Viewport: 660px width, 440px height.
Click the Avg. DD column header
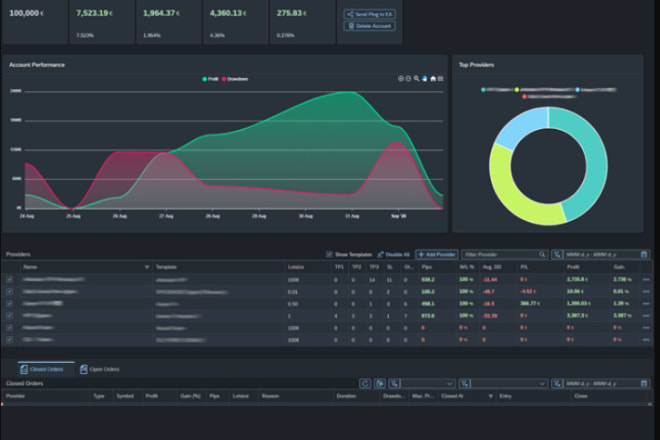[x=492, y=267]
